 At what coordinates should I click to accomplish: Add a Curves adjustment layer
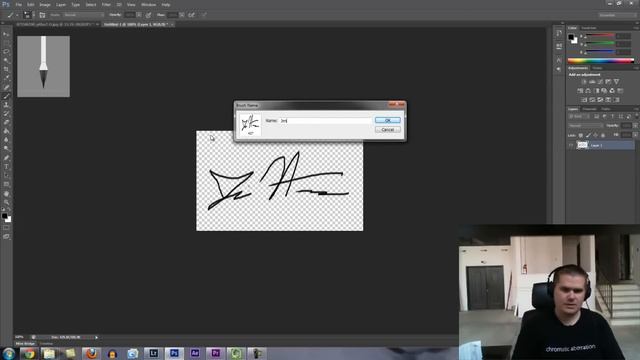(x=600, y=82)
